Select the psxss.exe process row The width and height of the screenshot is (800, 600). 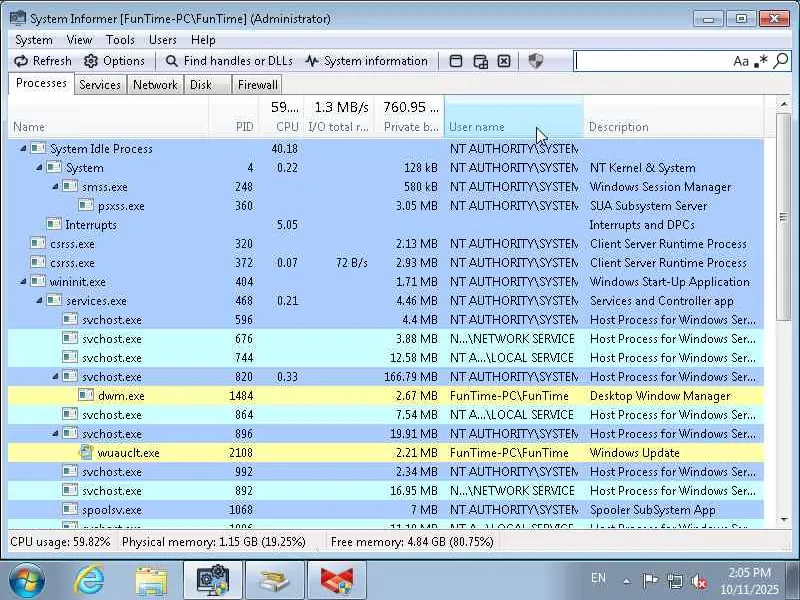pyautogui.click(x=386, y=206)
